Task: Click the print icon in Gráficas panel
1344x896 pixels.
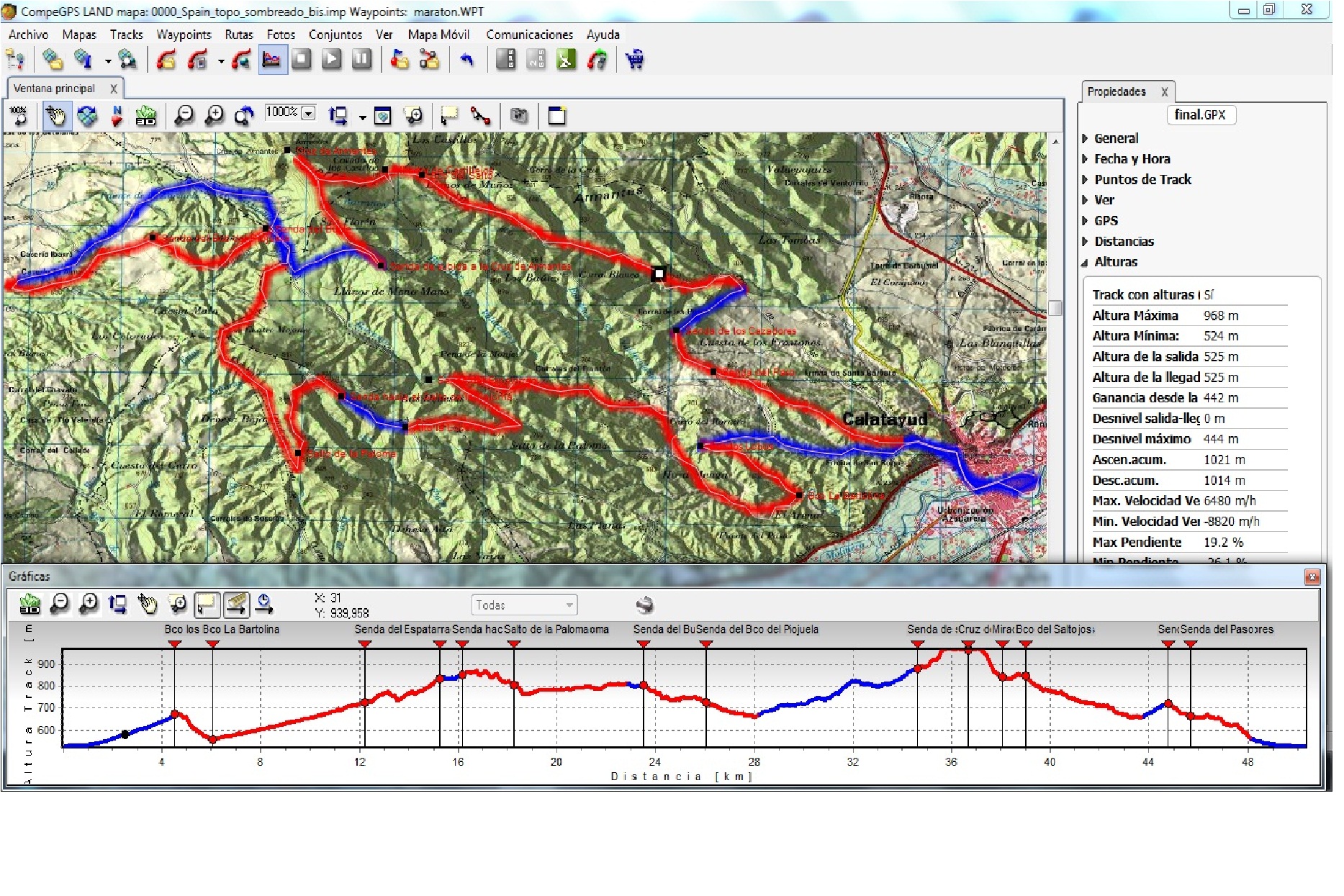Action: point(644,605)
